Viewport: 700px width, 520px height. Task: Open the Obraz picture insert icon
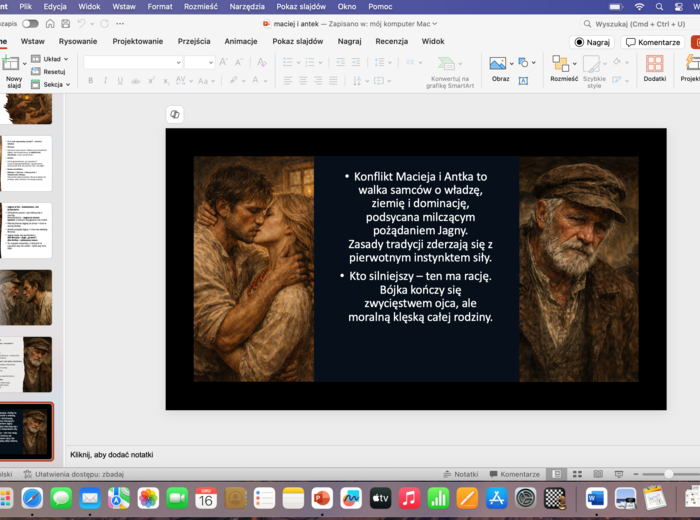tap(498, 64)
